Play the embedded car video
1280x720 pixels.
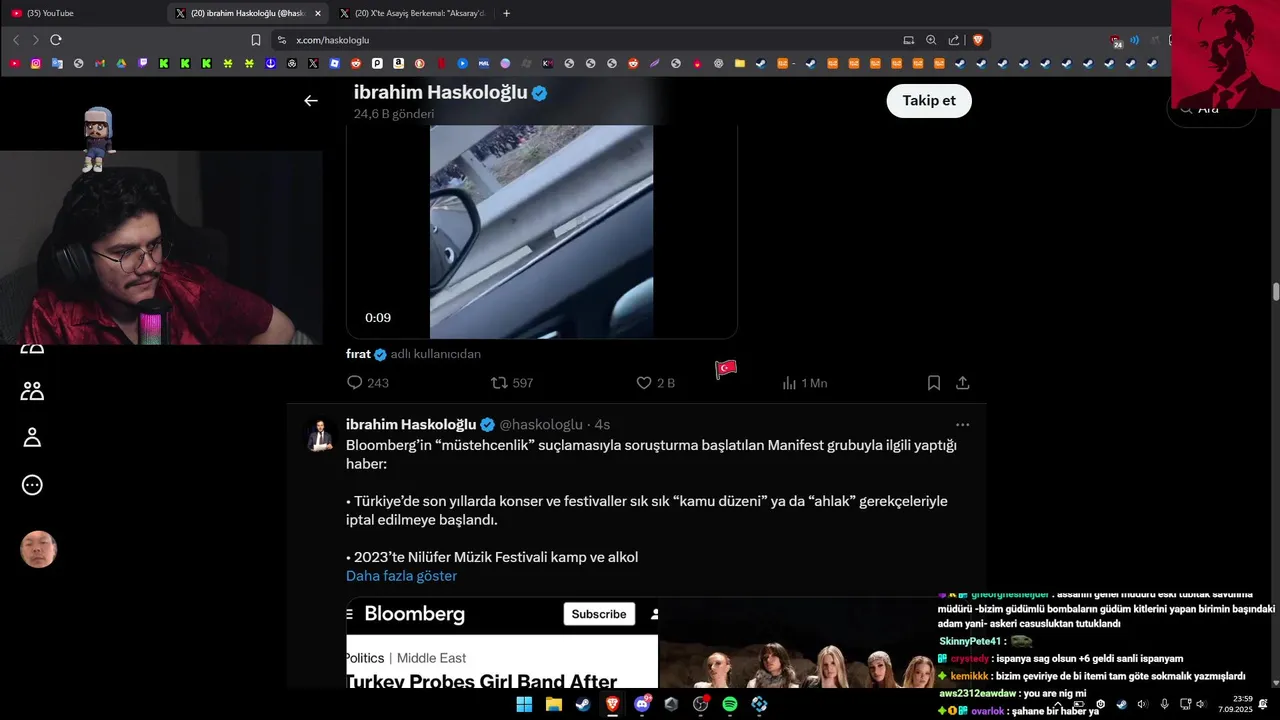coord(541,232)
